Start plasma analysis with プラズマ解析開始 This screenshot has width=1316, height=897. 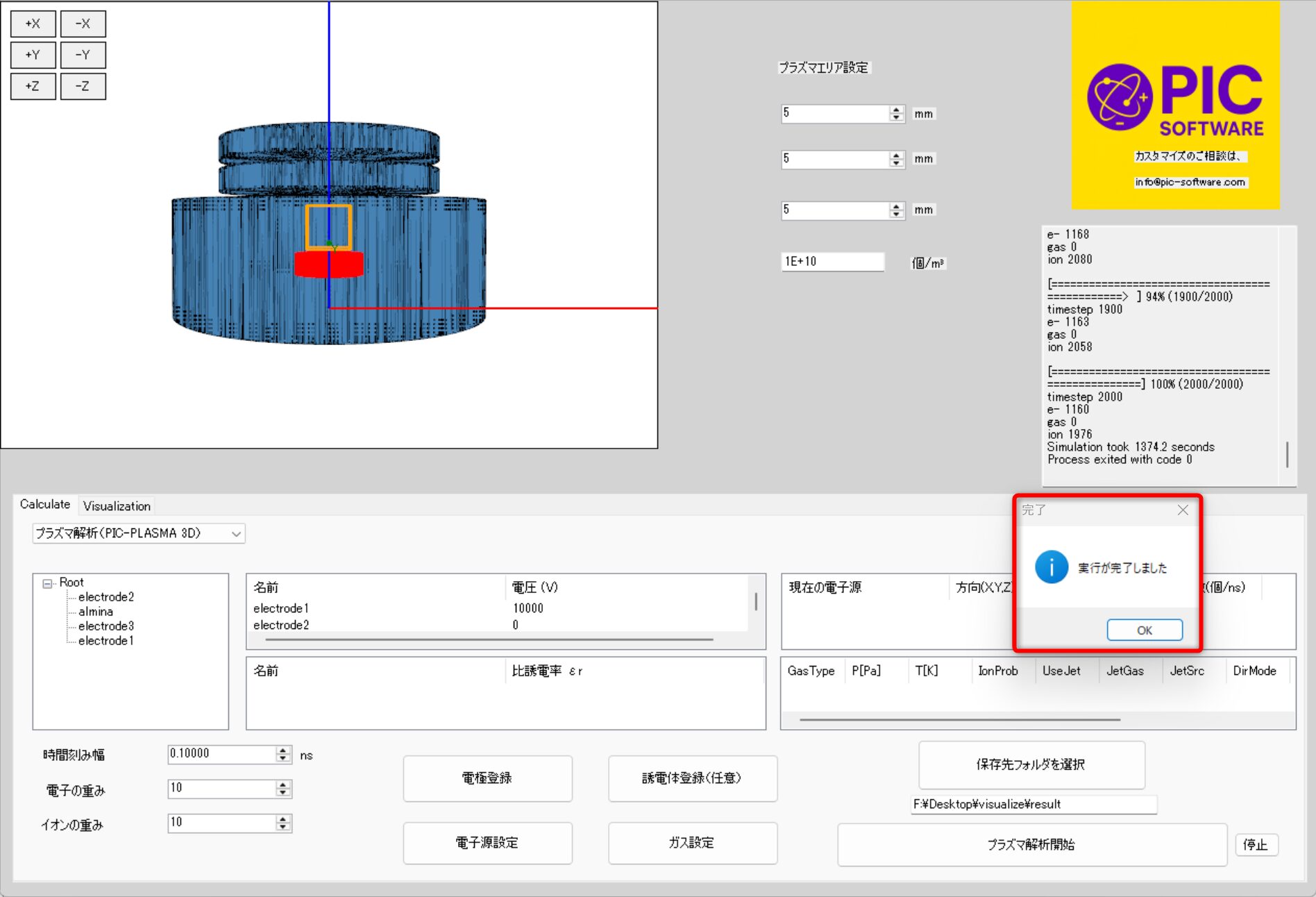1031,845
